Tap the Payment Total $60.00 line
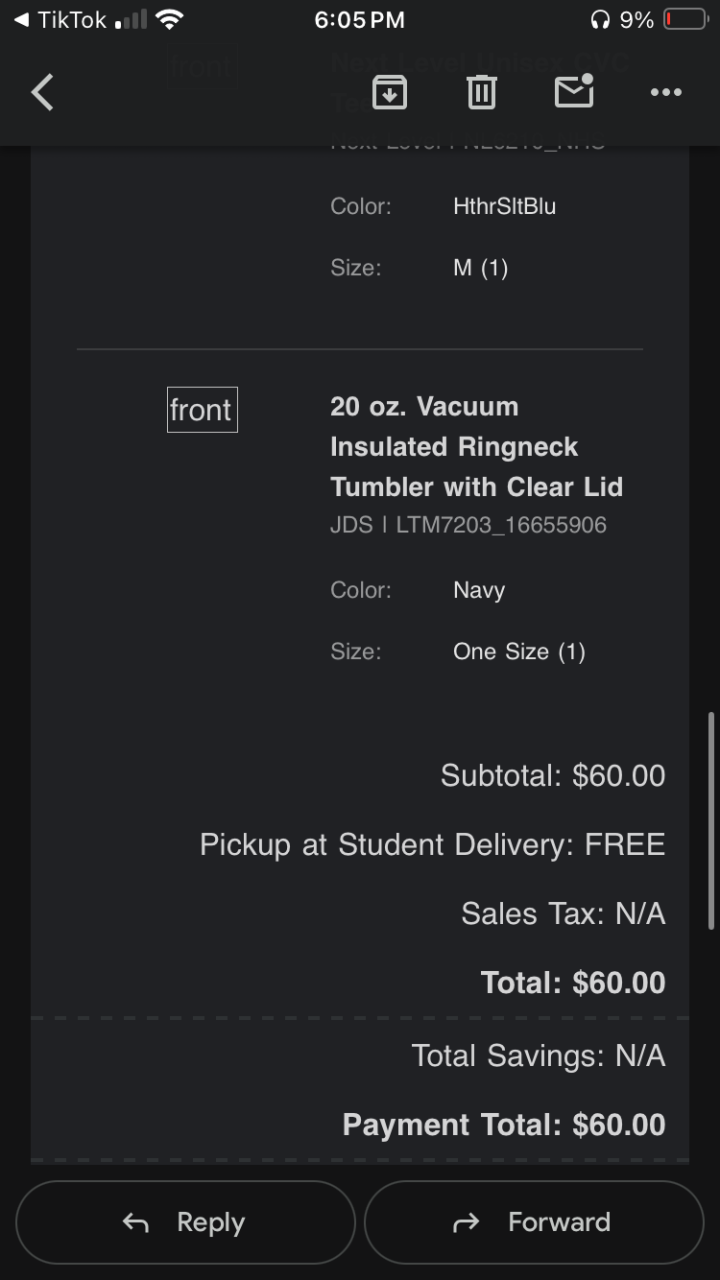The width and height of the screenshot is (720, 1280). tap(503, 1125)
